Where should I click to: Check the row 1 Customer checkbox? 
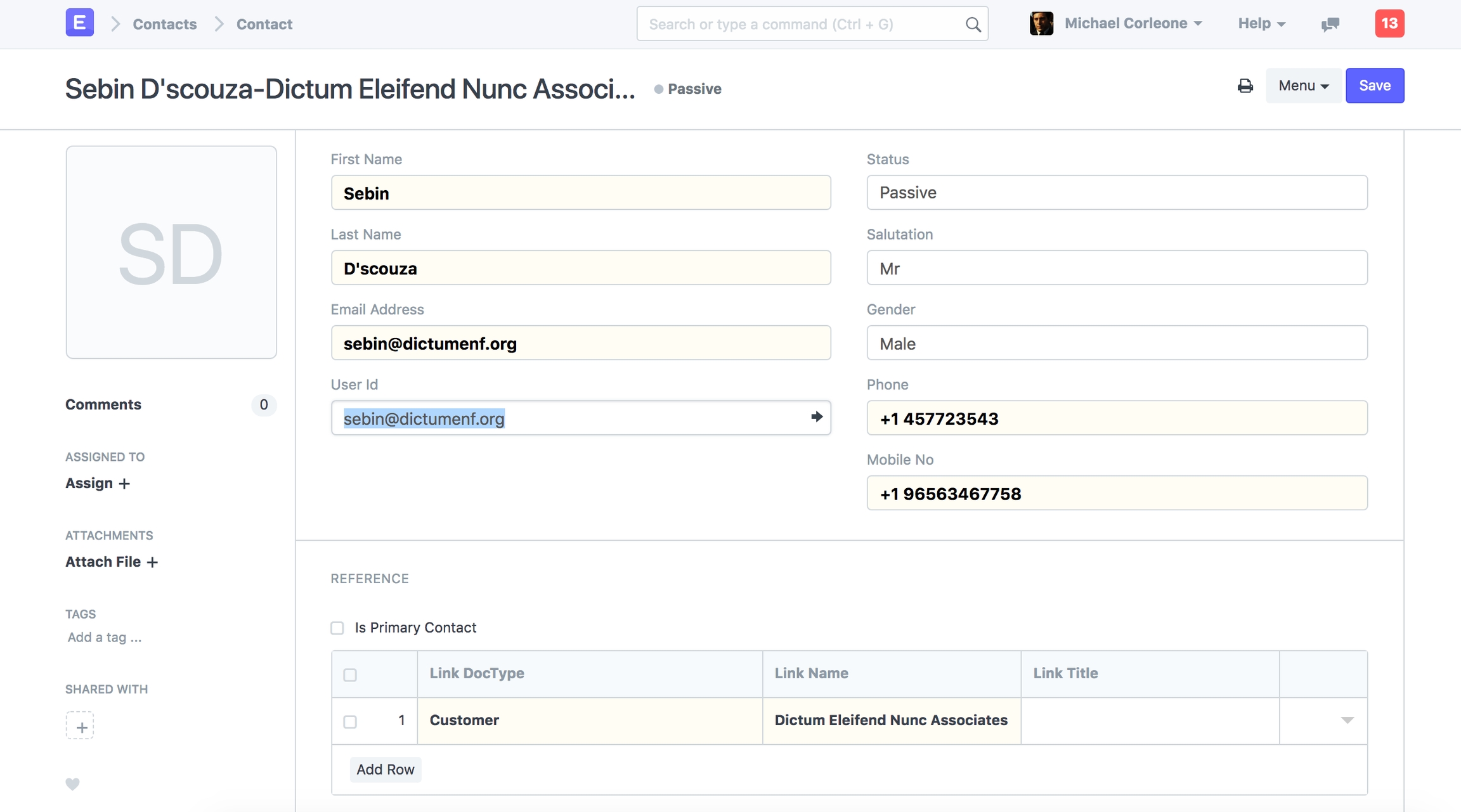pos(350,721)
